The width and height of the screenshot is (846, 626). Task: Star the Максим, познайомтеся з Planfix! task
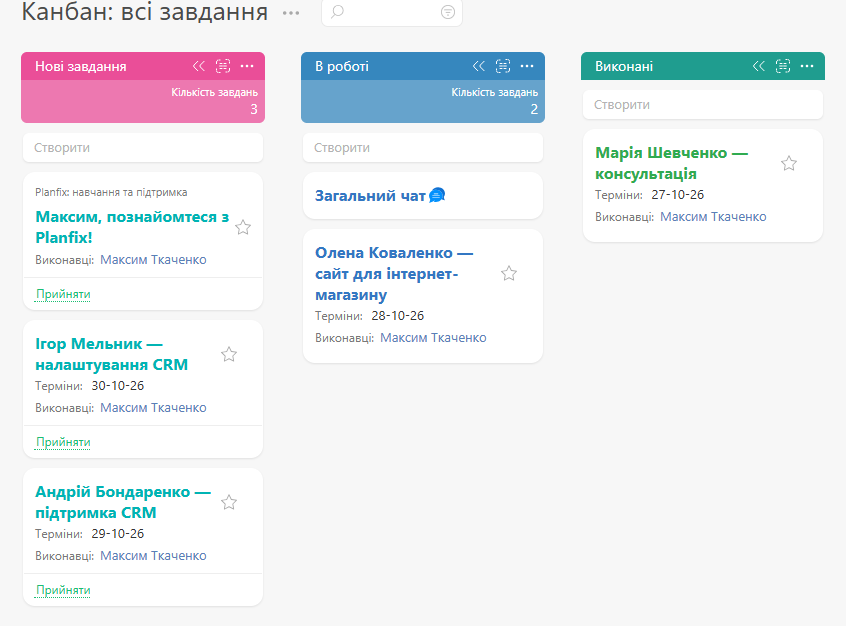pos(243,227)
